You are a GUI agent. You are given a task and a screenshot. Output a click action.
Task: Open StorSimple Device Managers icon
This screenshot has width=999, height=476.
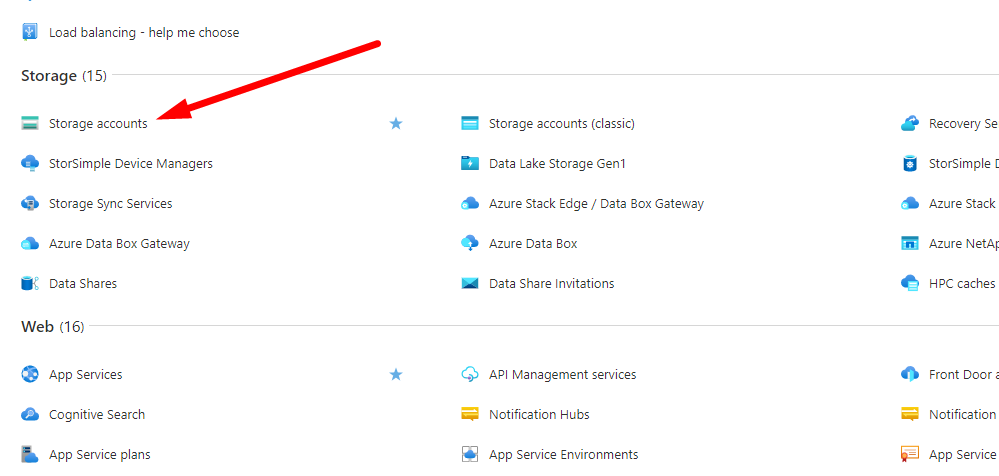coord(30,164)
